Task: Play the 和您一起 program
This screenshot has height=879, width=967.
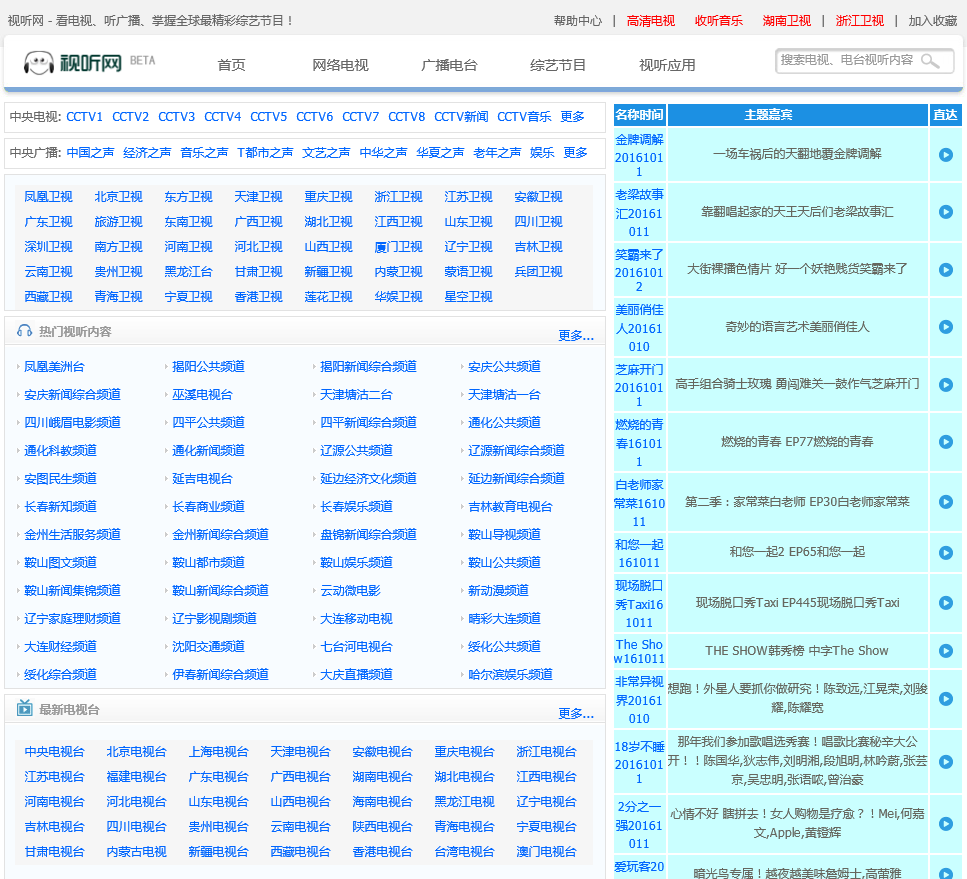Action: tap(945, 553)
